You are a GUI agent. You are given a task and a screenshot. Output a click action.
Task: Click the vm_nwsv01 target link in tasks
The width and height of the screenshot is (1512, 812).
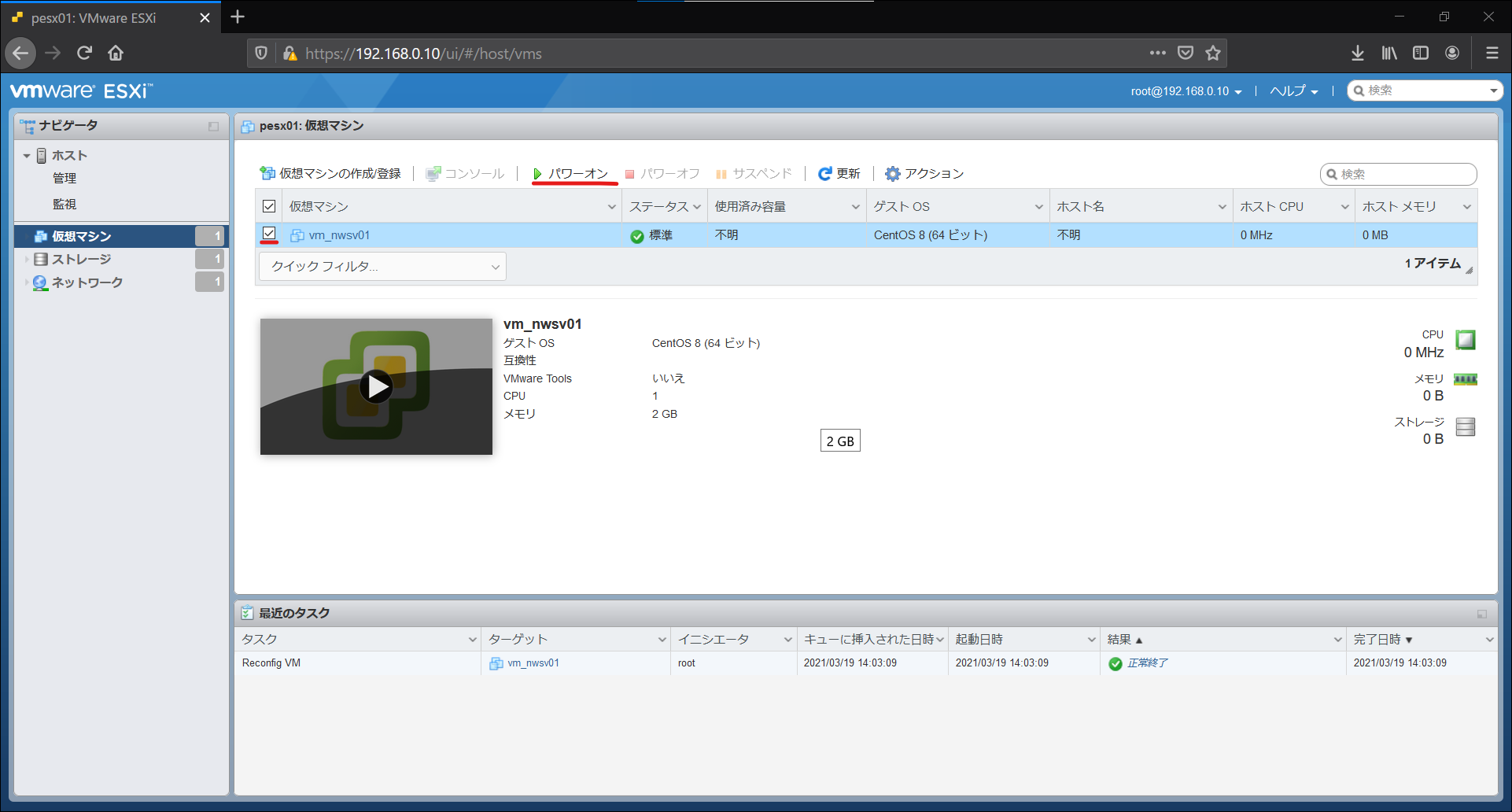(533, 663)
